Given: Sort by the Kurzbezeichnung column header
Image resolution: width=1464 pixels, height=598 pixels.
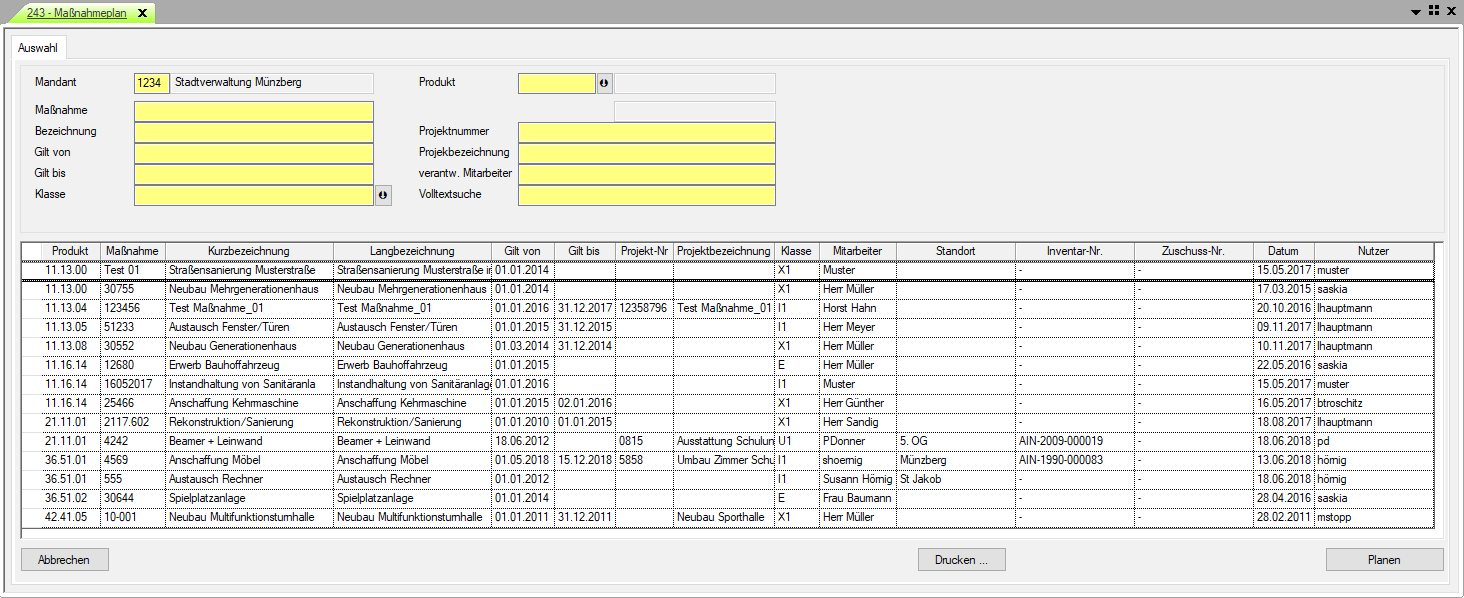Looking at the screenshot, I should (249, 251).
